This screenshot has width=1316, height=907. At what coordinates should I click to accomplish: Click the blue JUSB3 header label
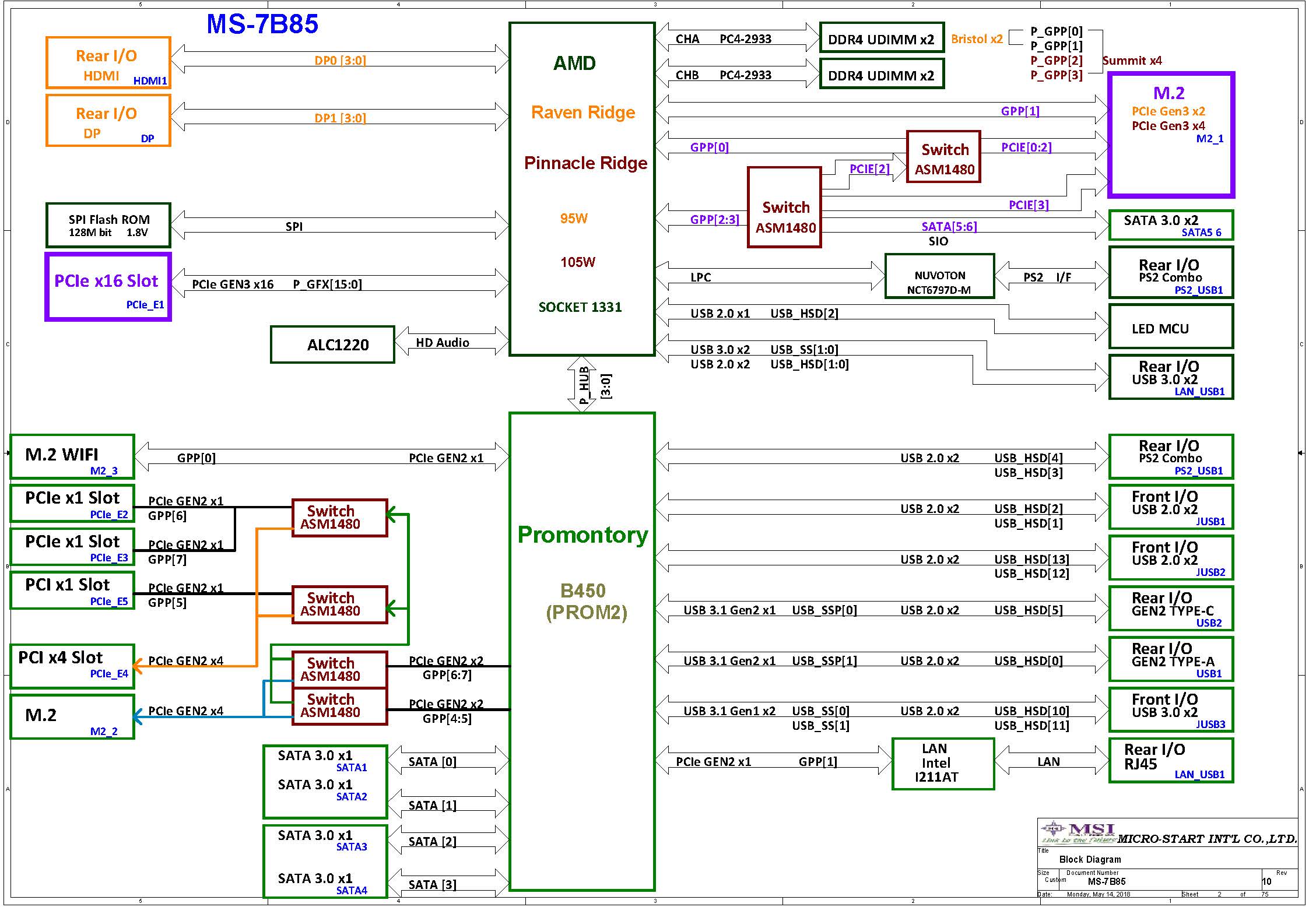pos(1210,725)
